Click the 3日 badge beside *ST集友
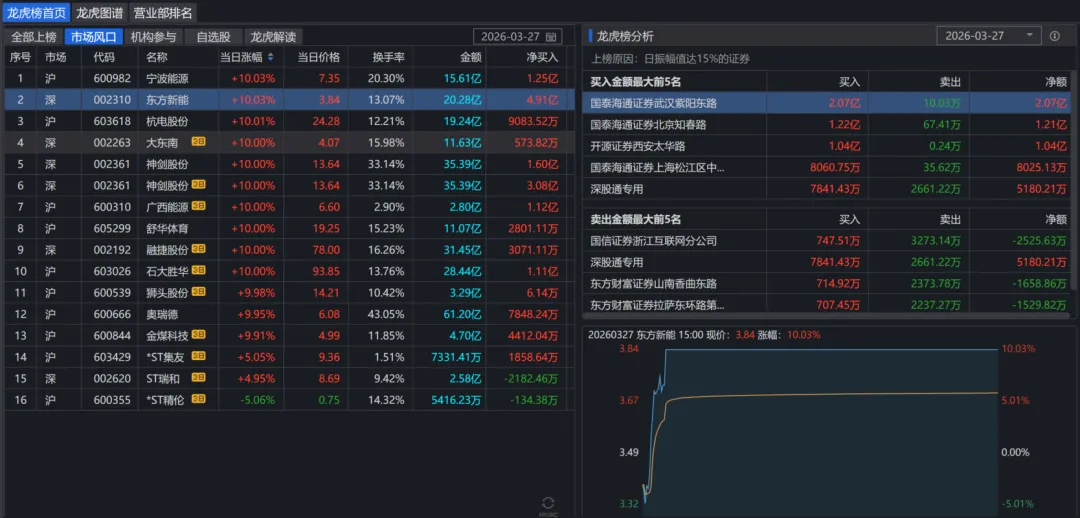The image size is (1080, 518). [x=198, y=356]
